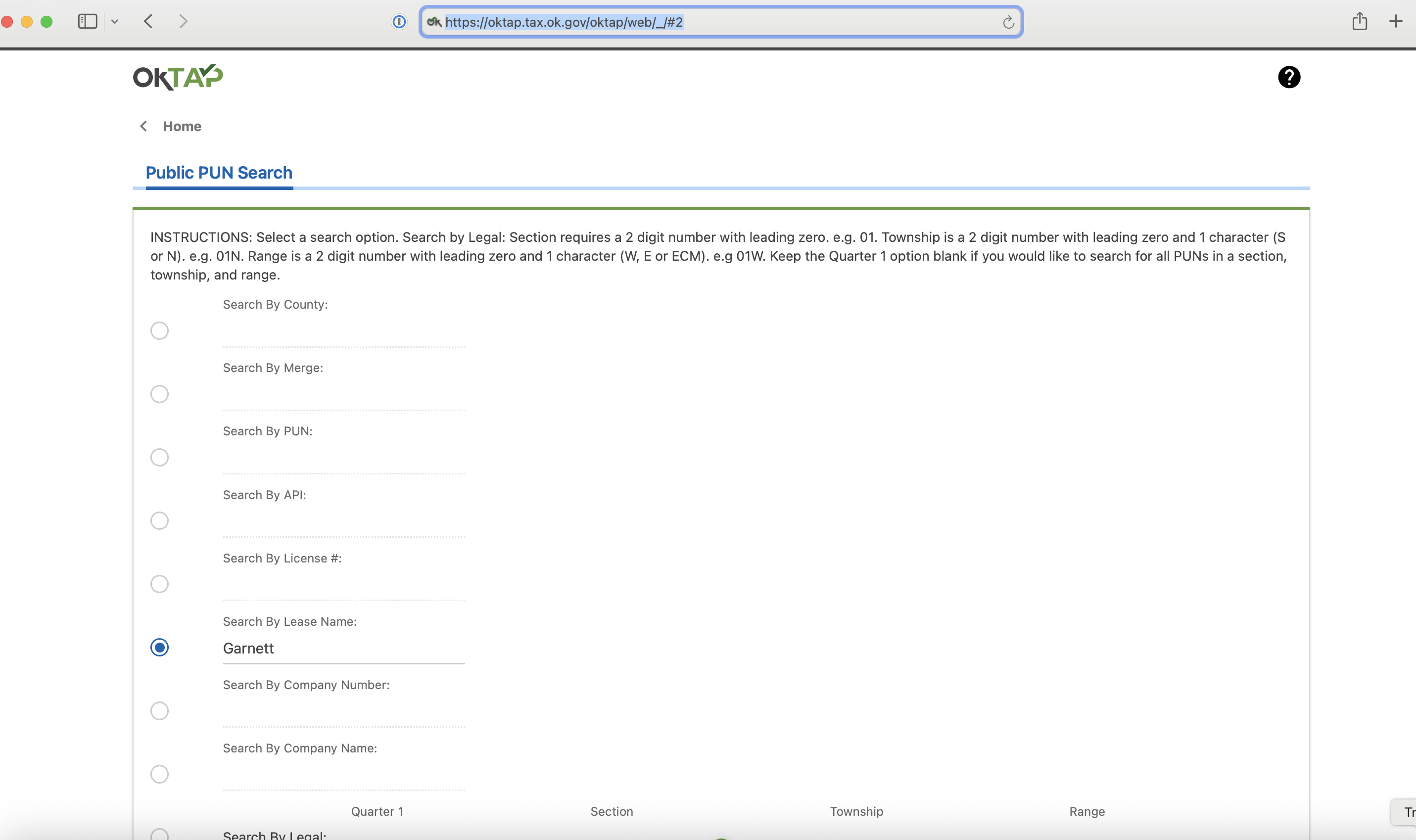Click the back chevron next to Home
Screen dimensions: 1416x840
(x=144, y=126)
